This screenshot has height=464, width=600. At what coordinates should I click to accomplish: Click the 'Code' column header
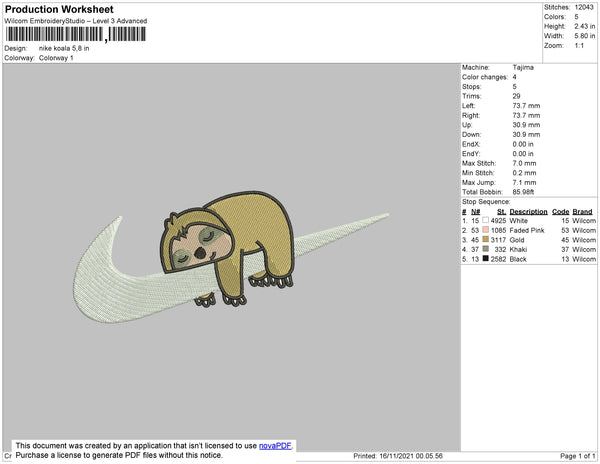tap(560, 212)
